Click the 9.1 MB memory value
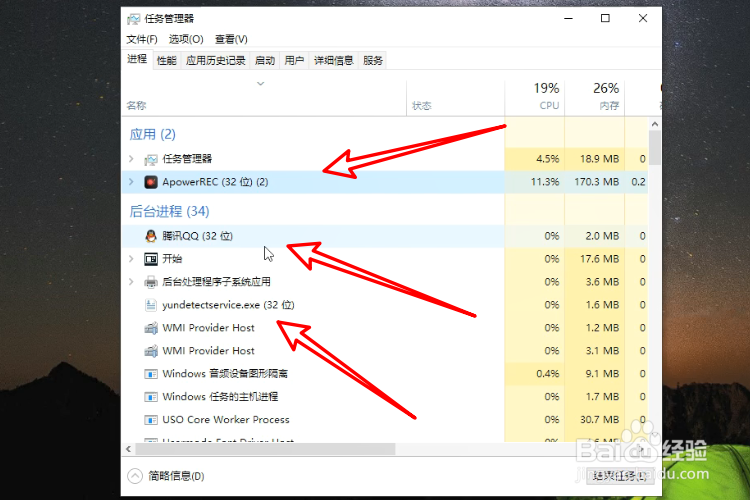 tap(602, 374)
